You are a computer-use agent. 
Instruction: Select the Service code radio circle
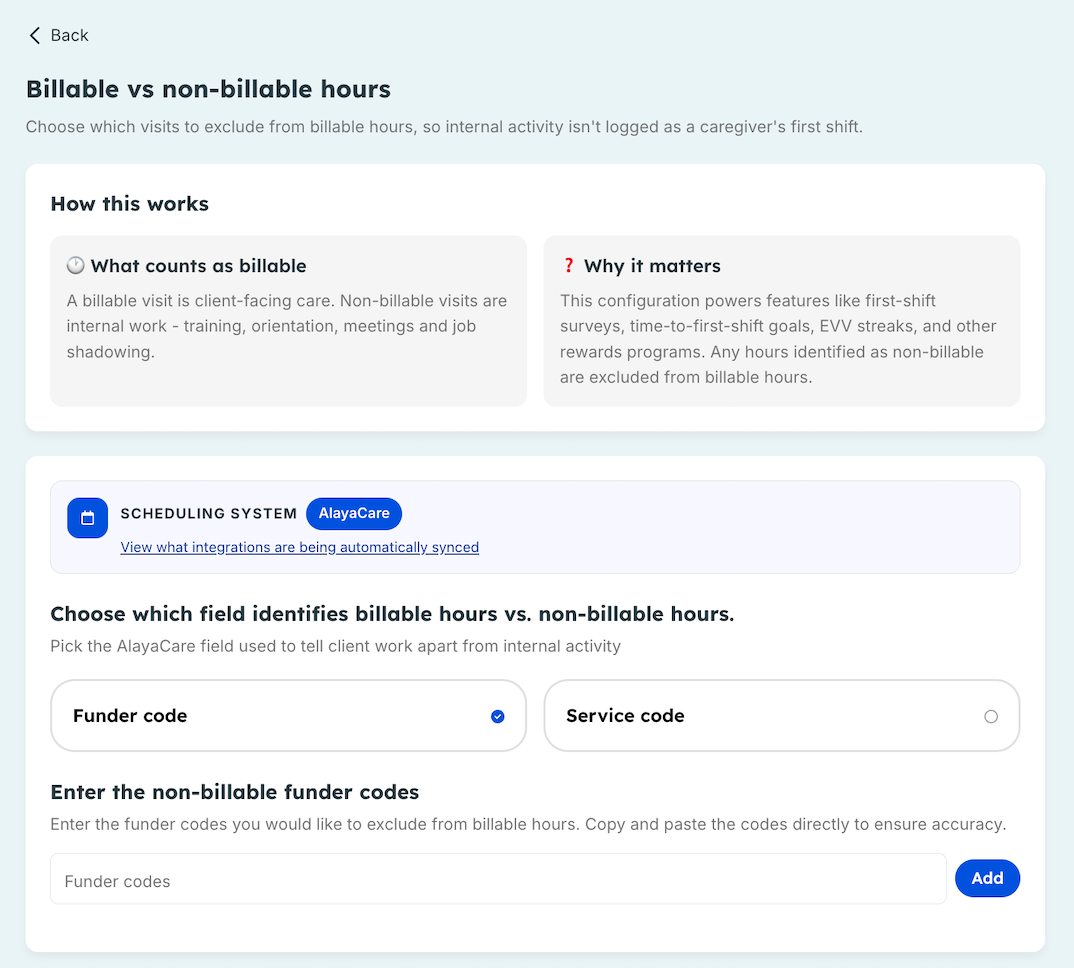pos(991,717)
